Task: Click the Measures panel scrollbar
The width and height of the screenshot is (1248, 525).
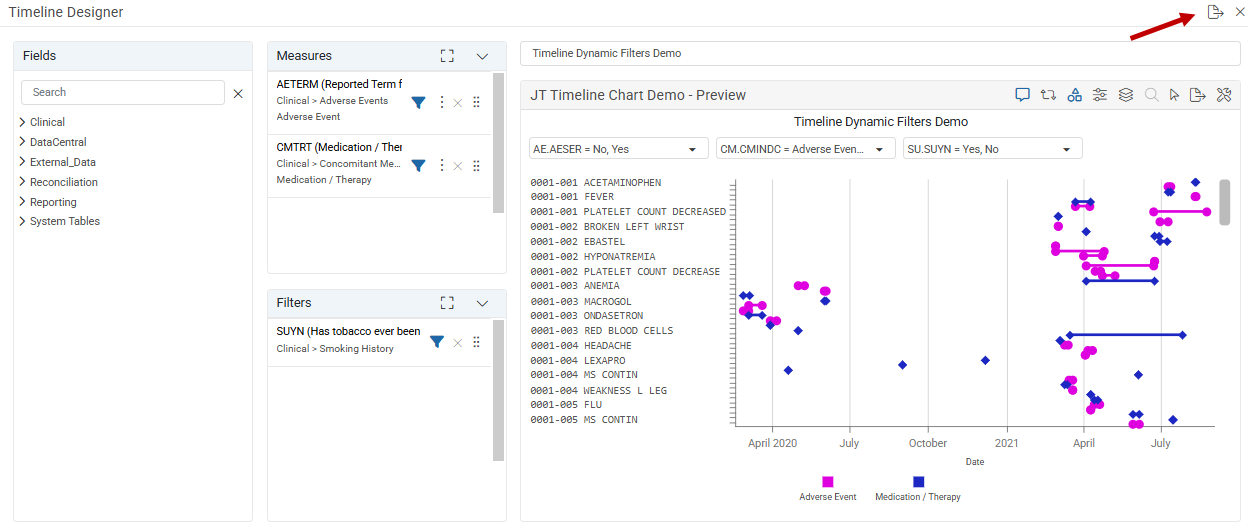Action: click(x=498, y=142)
